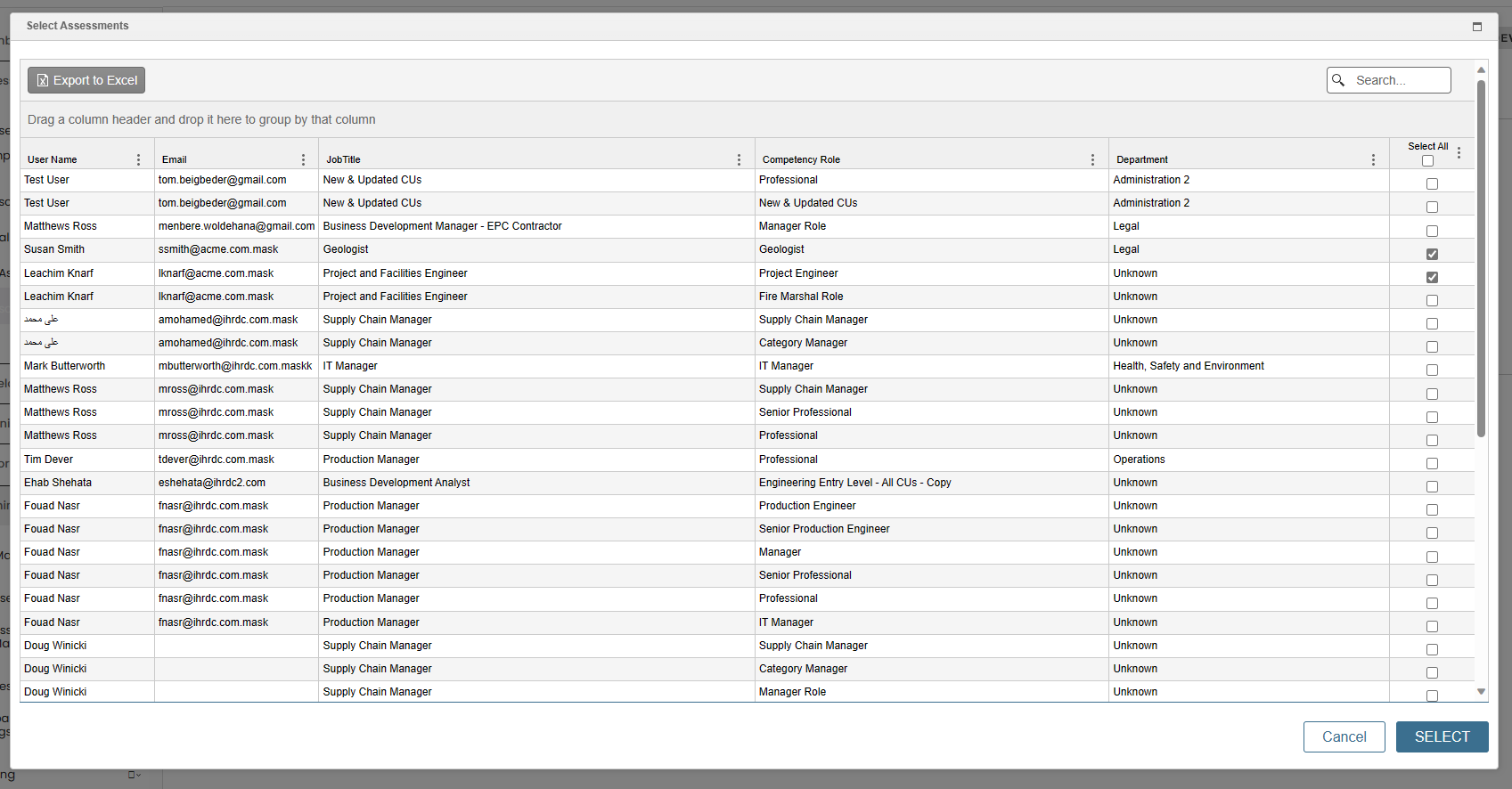Screen dimensions: 1512x789
Task: Sort by the Department column header
Action: (1141, 160)
